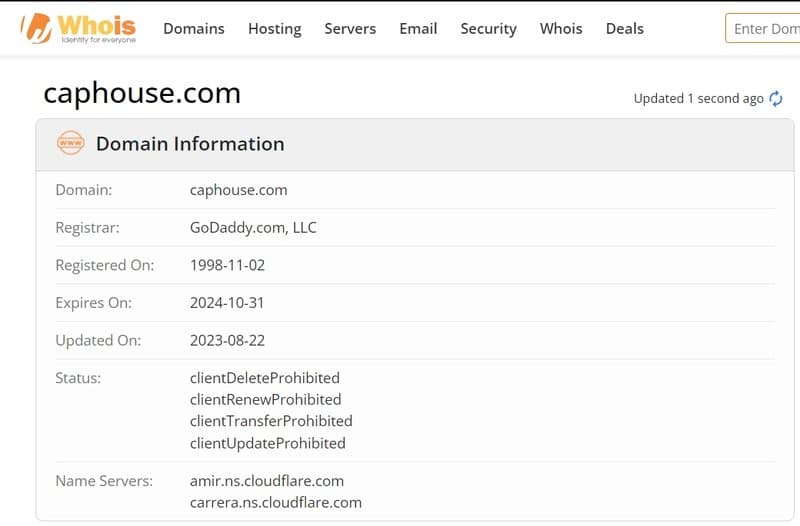Viewport: 800px width, 526px height.
Task: Focus the Enter Domain search field
Action: pyautogui.click(x=763, y=28)
